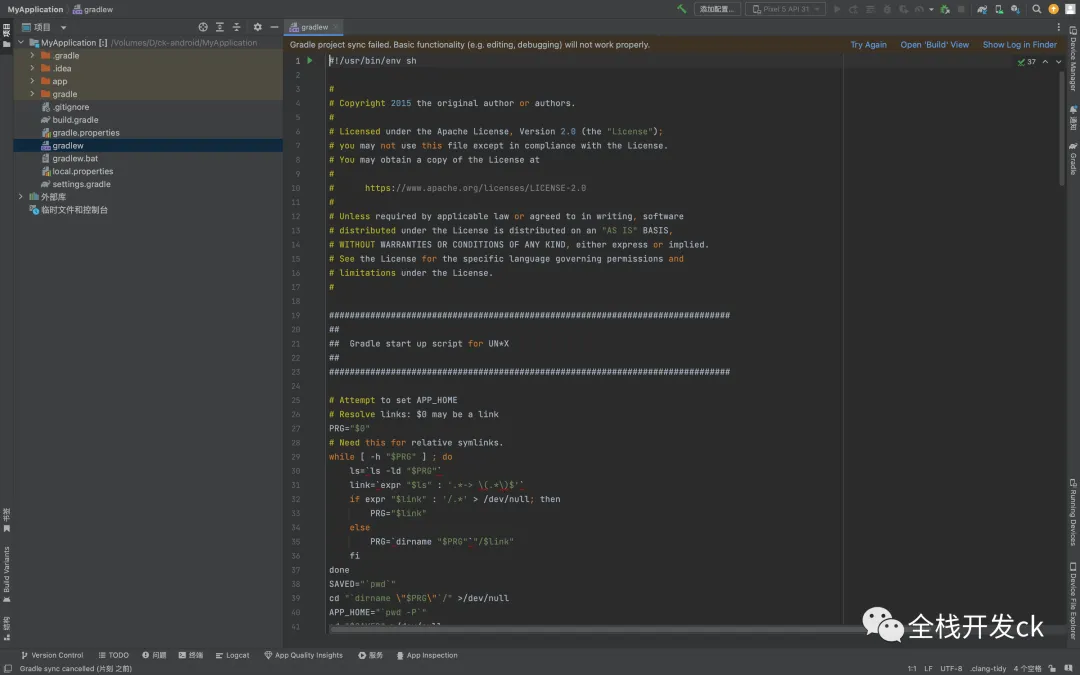Click the green hammer build icon
The width and height of the screenshot is (1080, 675).
[x=681, y=9]
